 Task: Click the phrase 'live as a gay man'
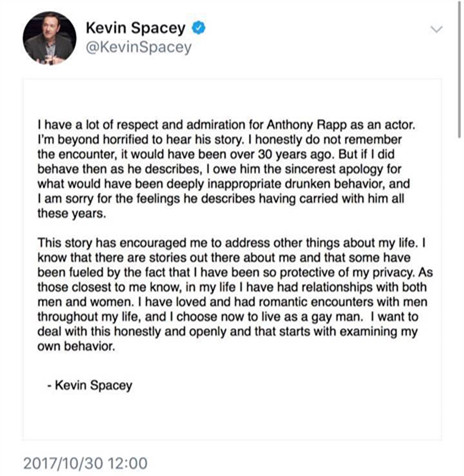click(316, 317)
